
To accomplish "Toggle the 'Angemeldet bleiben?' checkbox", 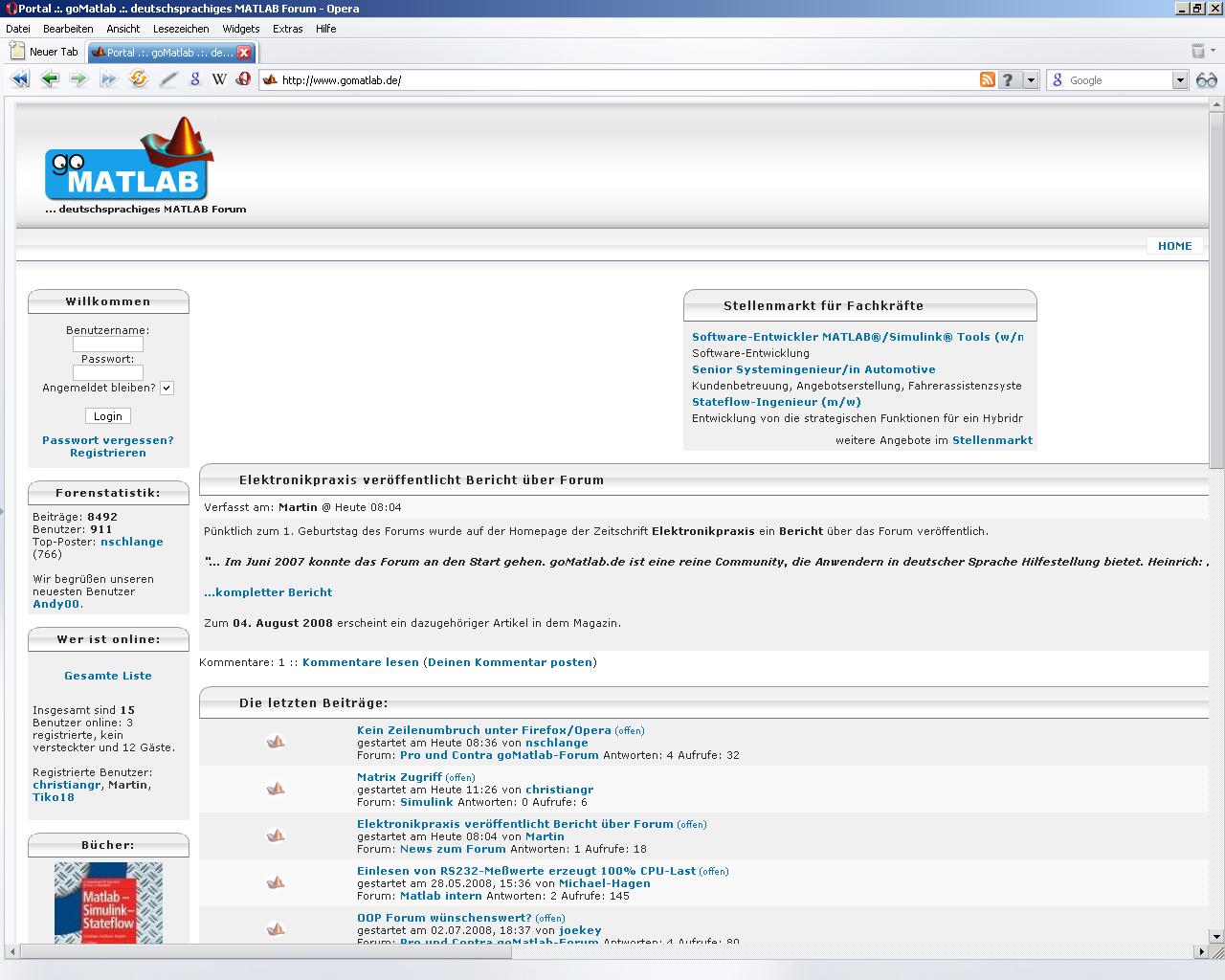I will click(x=167, y=389).
